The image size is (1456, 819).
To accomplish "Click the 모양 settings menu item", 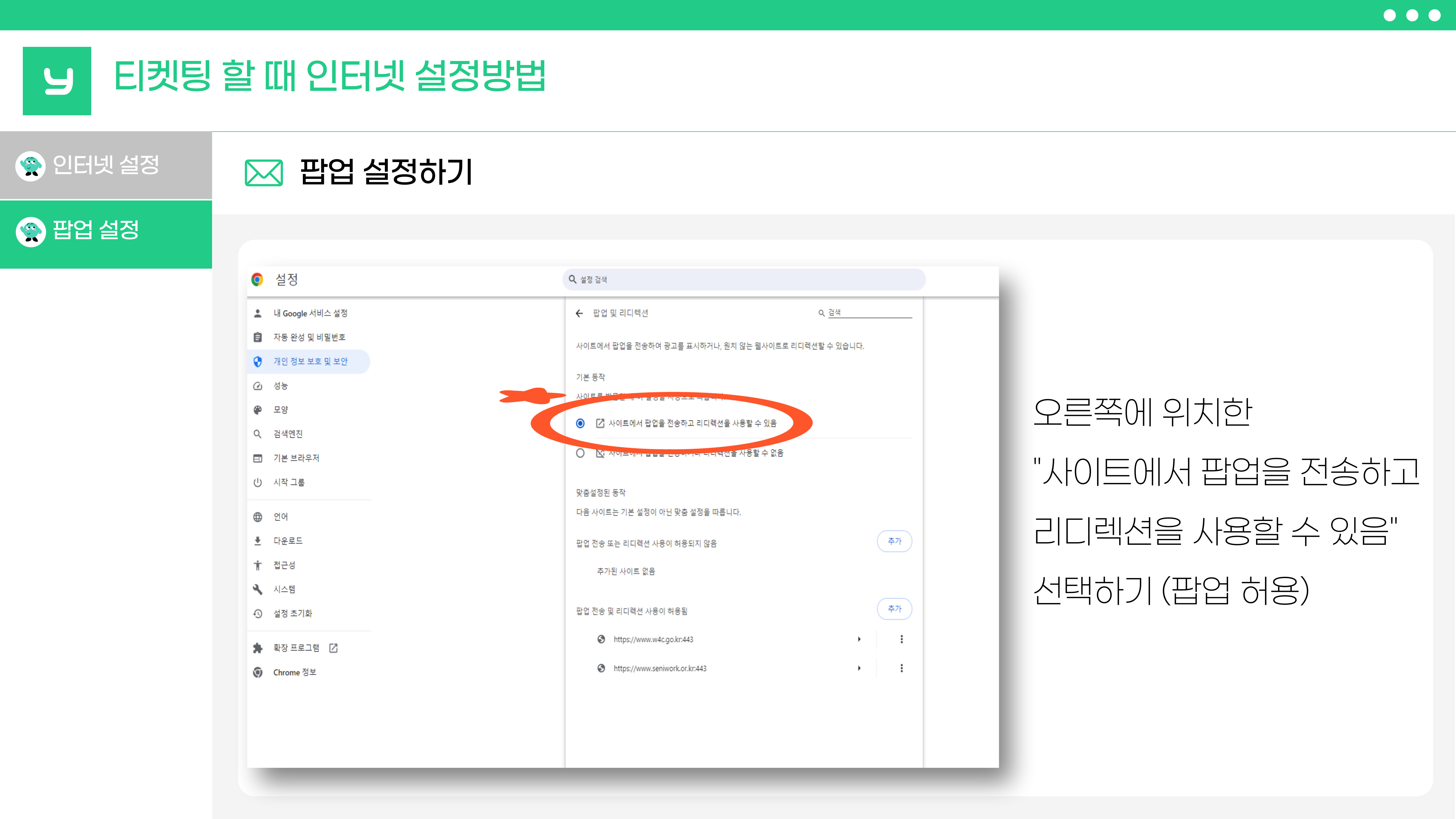I will coord(309,410).
